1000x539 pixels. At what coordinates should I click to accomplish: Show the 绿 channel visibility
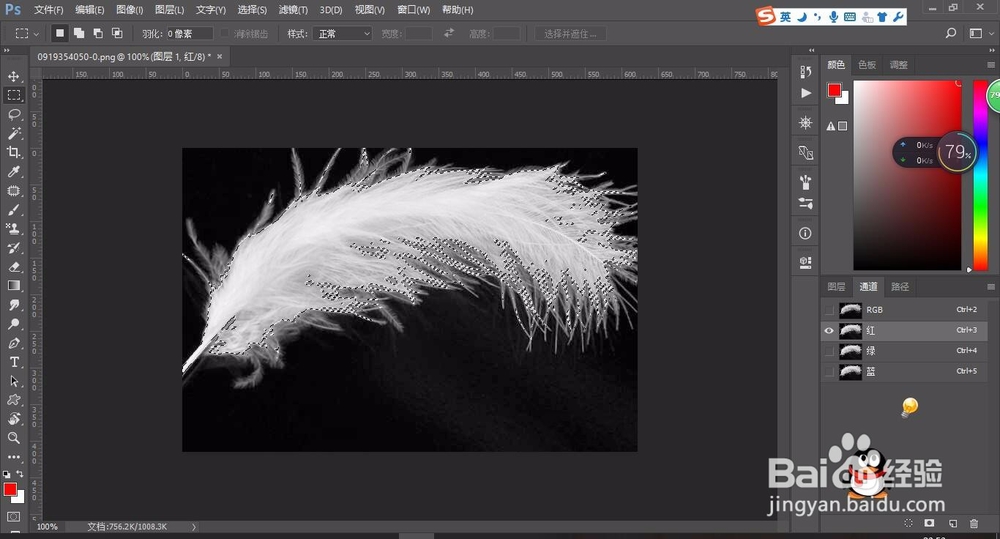(x=829, y=351)
